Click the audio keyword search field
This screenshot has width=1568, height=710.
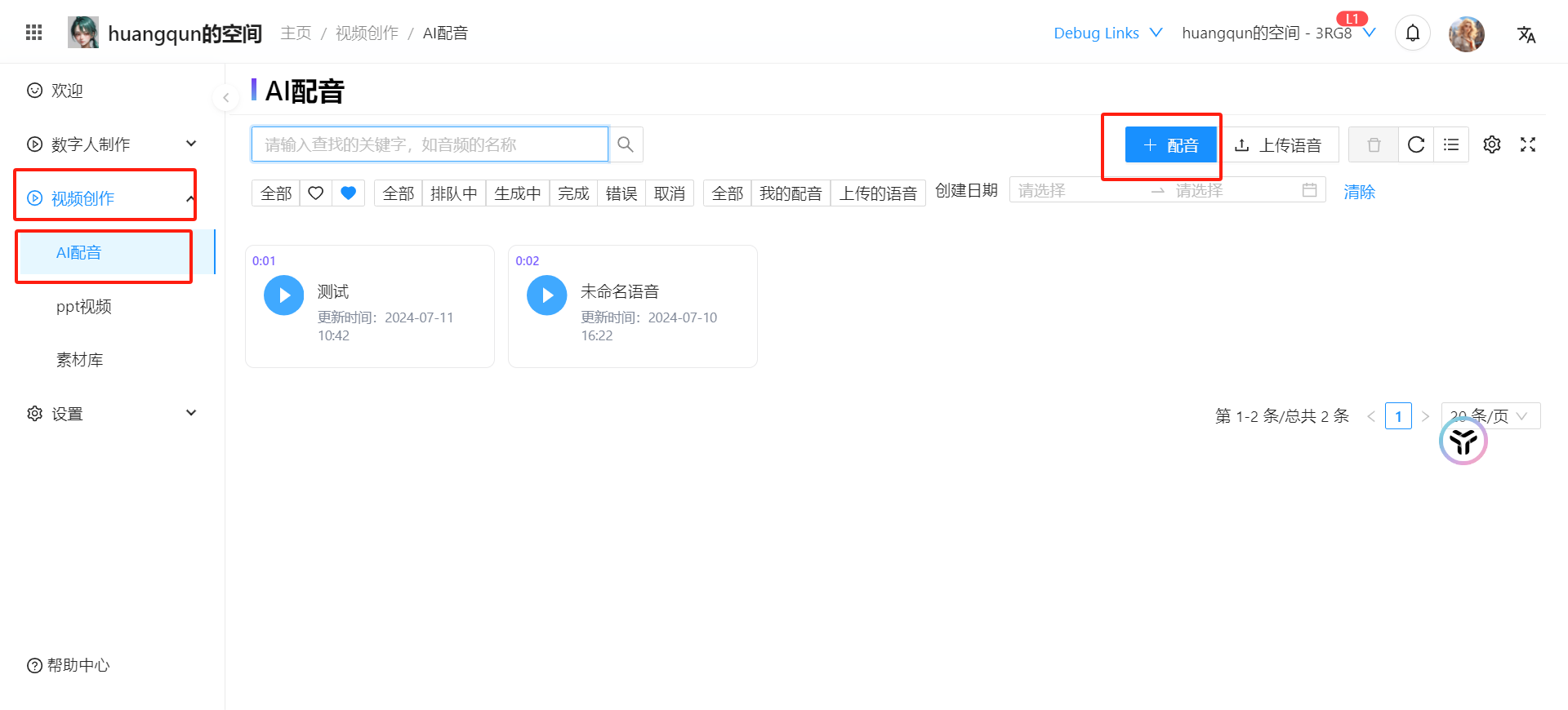tap(430, 144)
